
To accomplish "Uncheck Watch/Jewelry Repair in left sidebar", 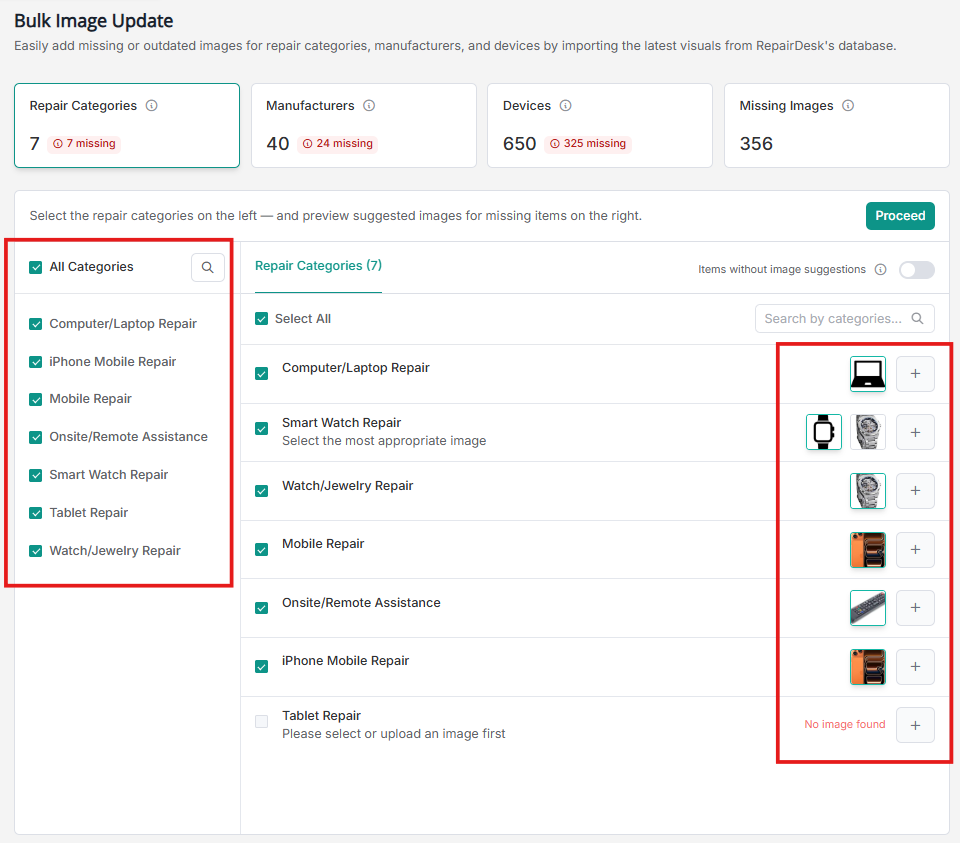I will click(x=35, y=550).
